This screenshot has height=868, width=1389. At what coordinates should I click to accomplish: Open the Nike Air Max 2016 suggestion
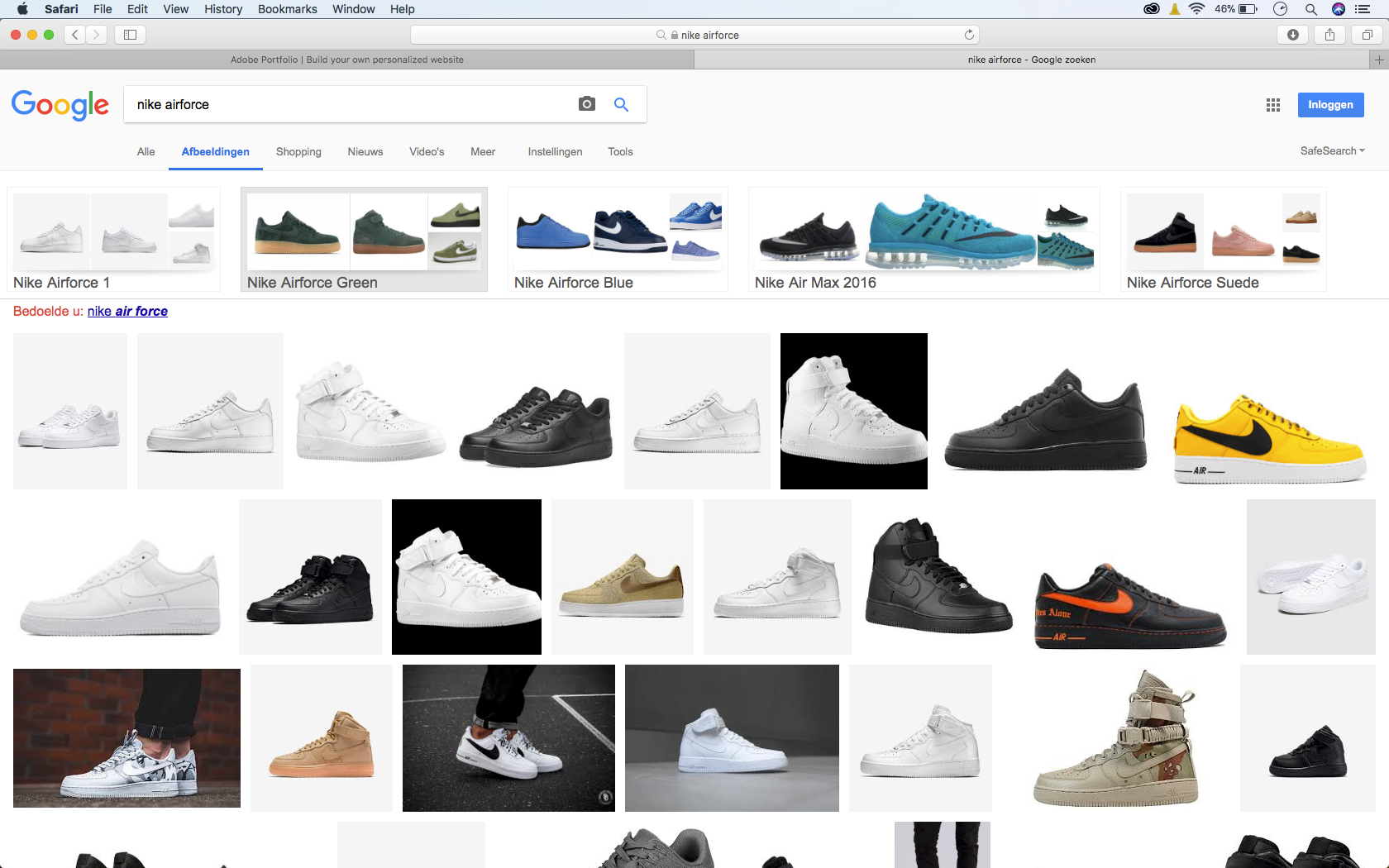(x=924, y=240)
